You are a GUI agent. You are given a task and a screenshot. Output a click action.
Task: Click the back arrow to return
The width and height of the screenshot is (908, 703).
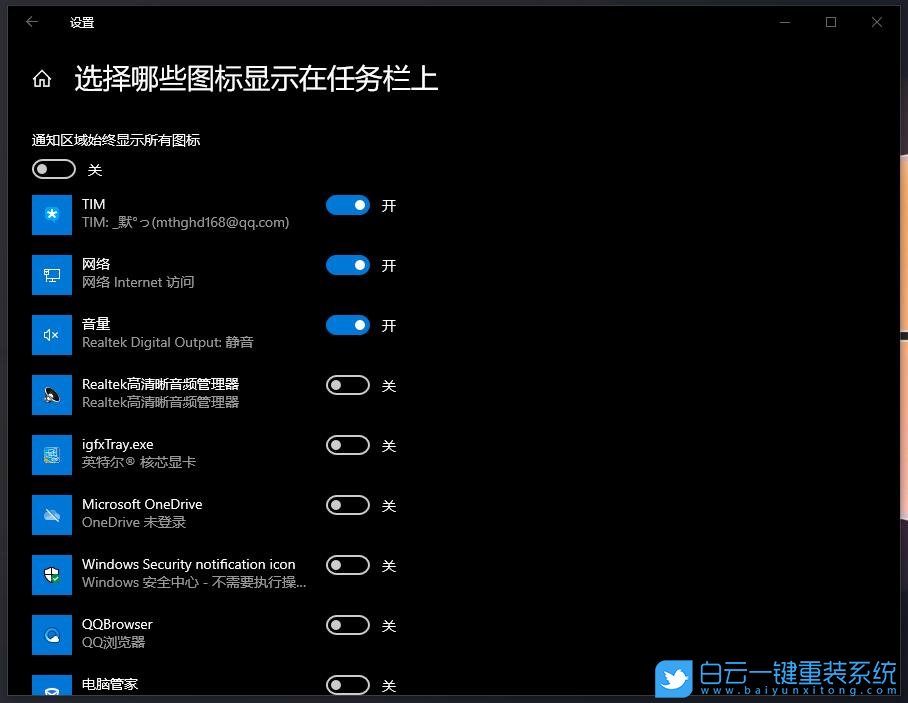pos(31,22)
